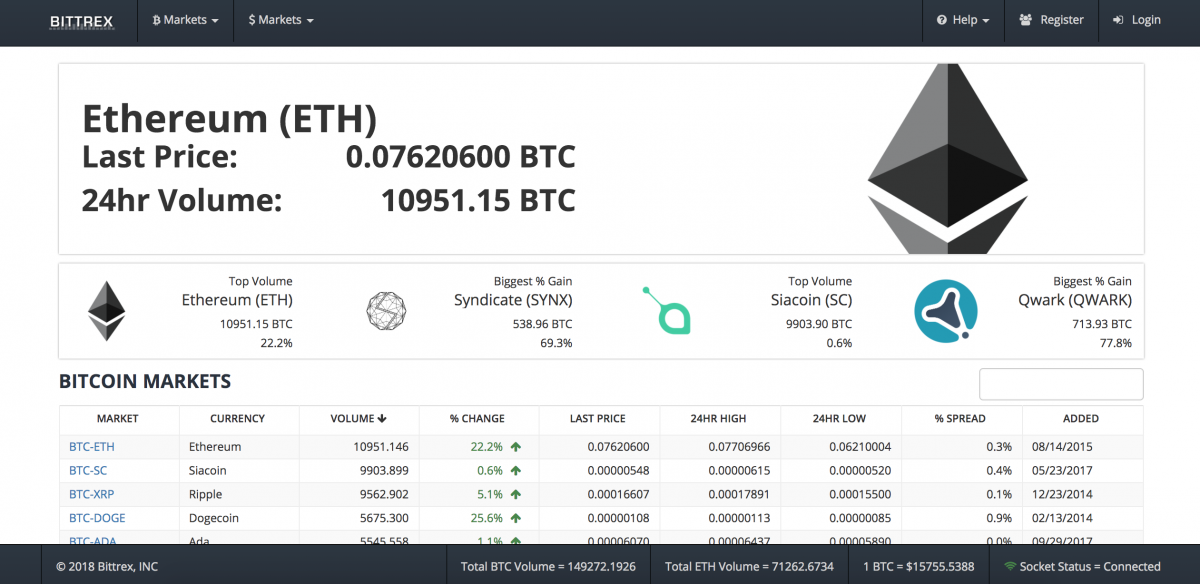
Task: Click the Login link
Action: click(1137, 20)
